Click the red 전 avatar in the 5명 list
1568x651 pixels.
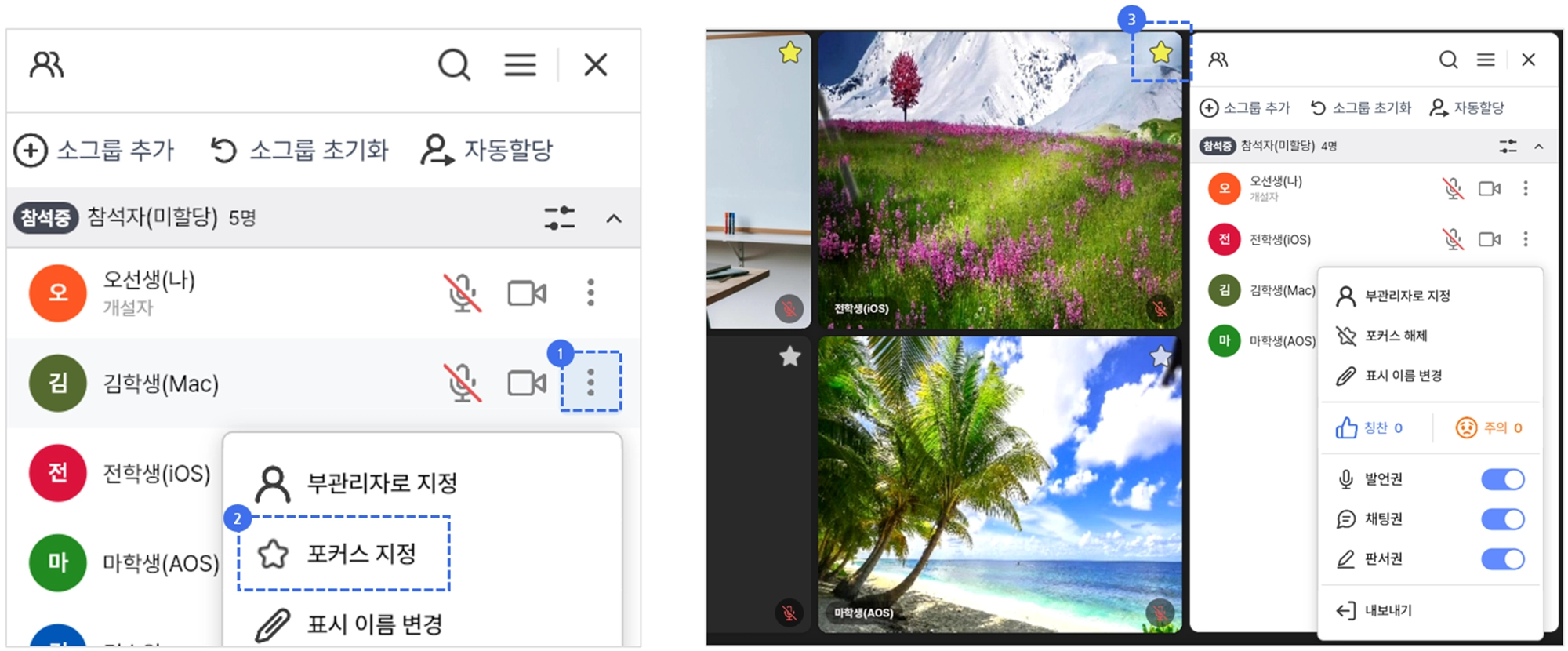click(x=58, y=473)
